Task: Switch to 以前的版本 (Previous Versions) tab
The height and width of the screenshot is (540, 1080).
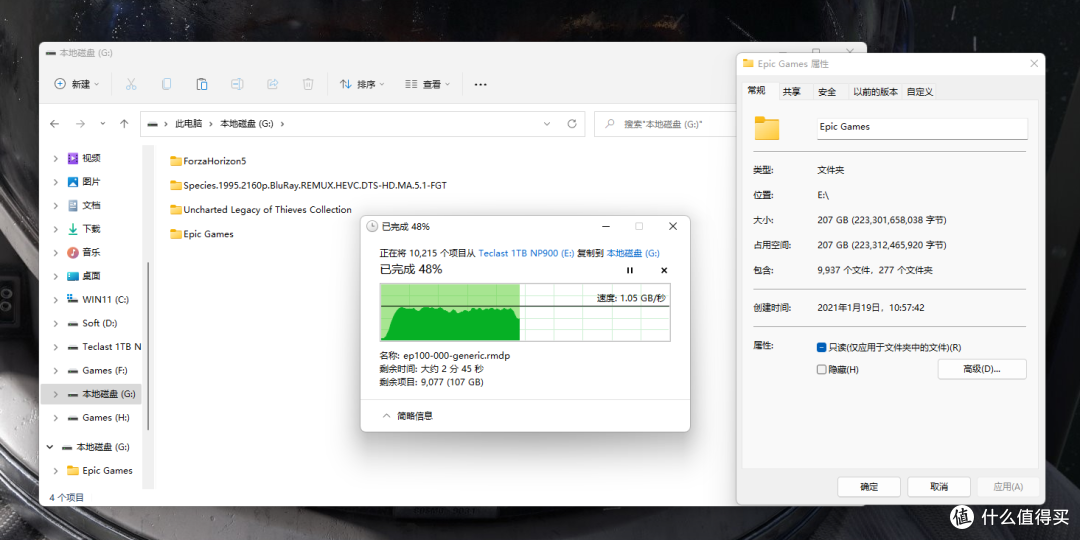Action: pyautogui.click(x=875, y=92)
